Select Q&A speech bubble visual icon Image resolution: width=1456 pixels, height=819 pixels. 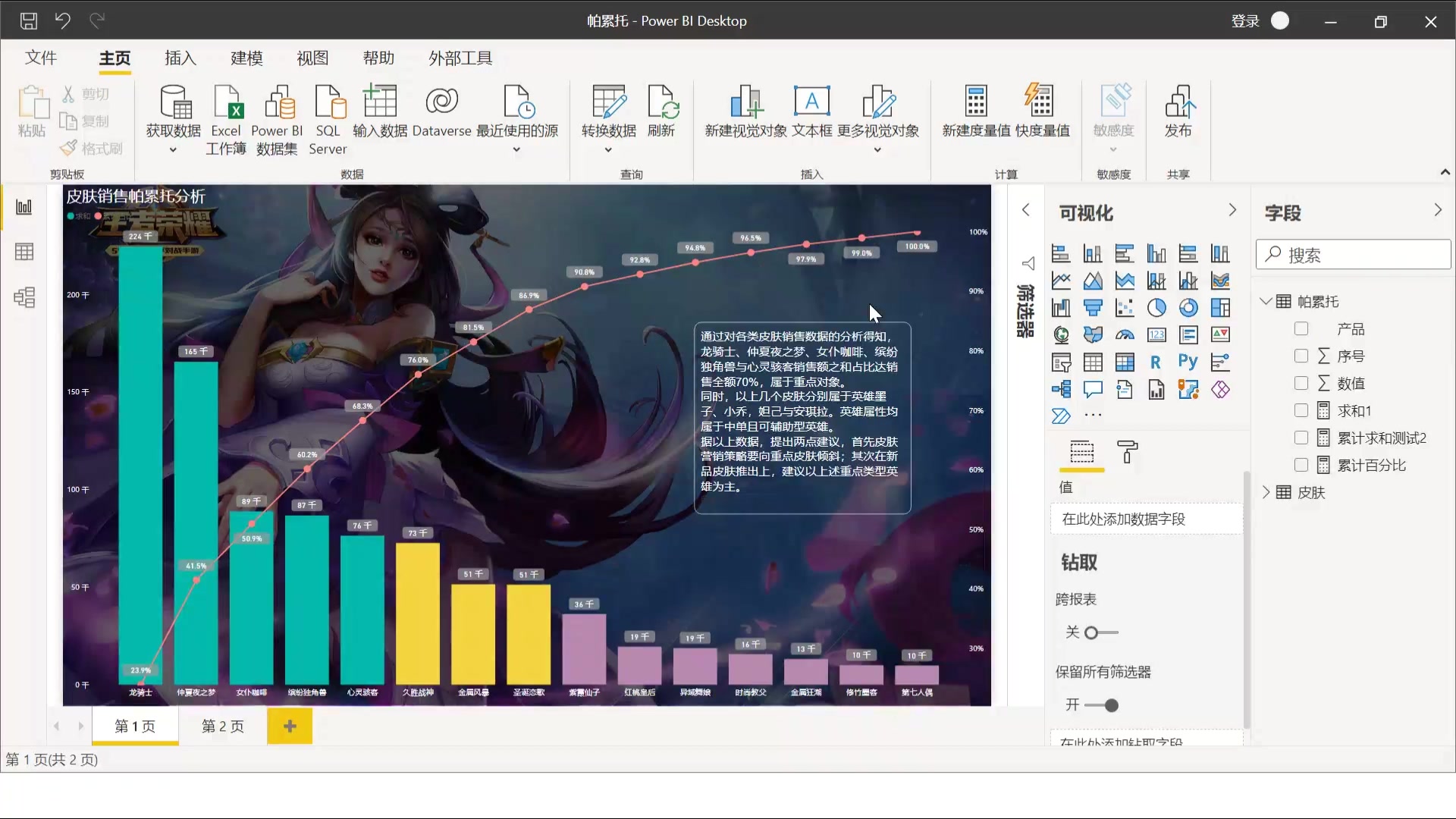point(1093,390)
